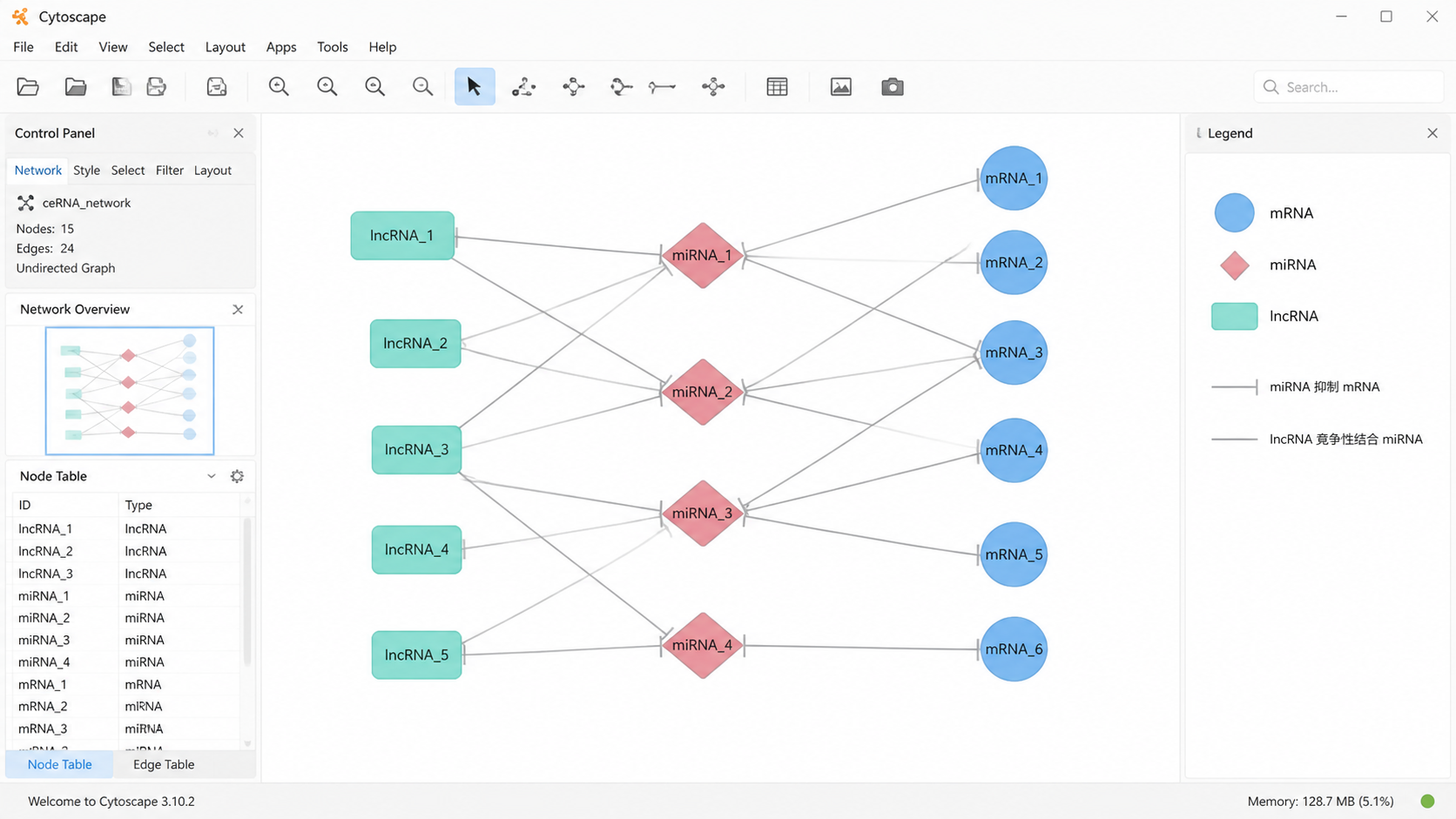
Task: Click the teal lncRNA rectangle swatch in the Legend
Action: [1234, 316]
